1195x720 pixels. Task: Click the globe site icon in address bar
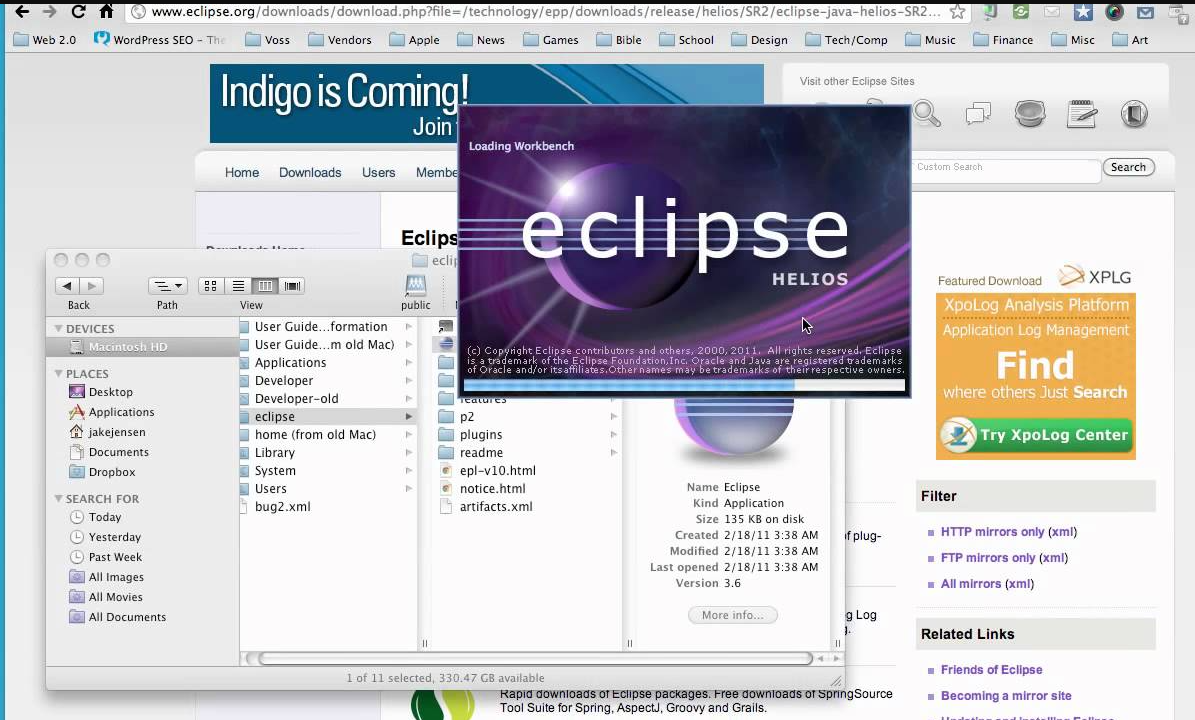(138, 11)
